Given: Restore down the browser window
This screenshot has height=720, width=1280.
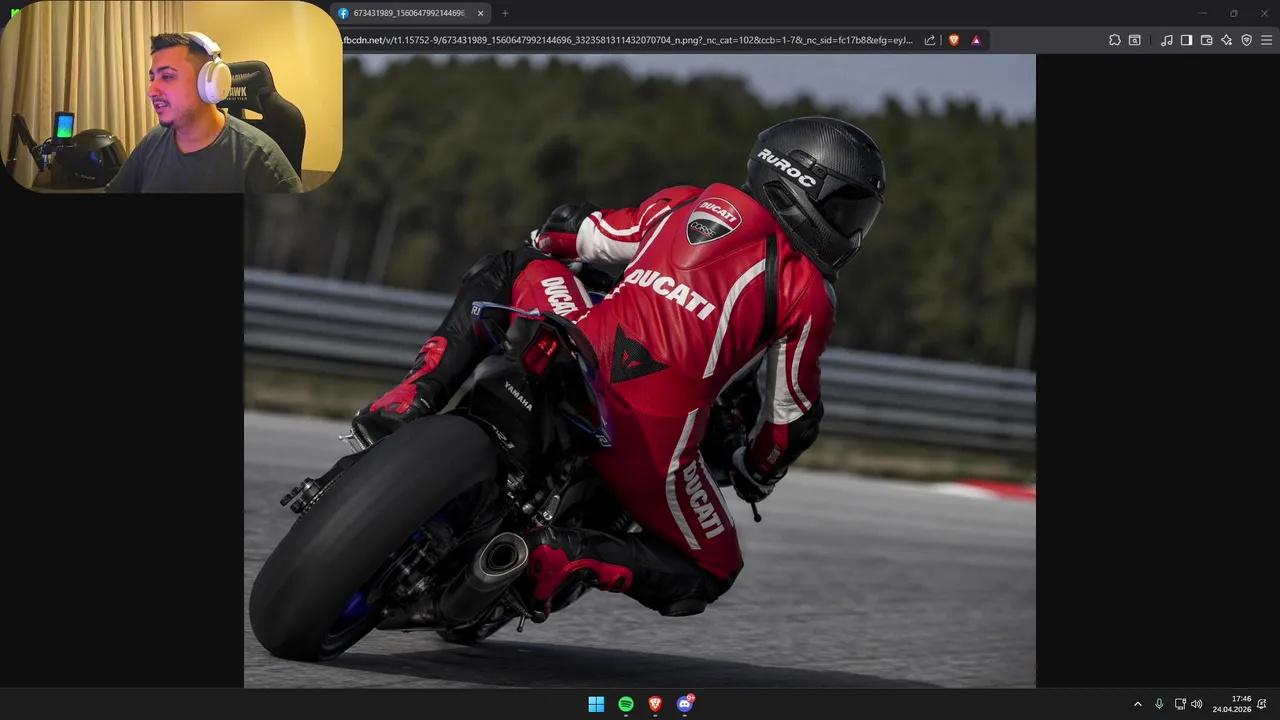Looking at the screenshot, I should click(1233, 13).
